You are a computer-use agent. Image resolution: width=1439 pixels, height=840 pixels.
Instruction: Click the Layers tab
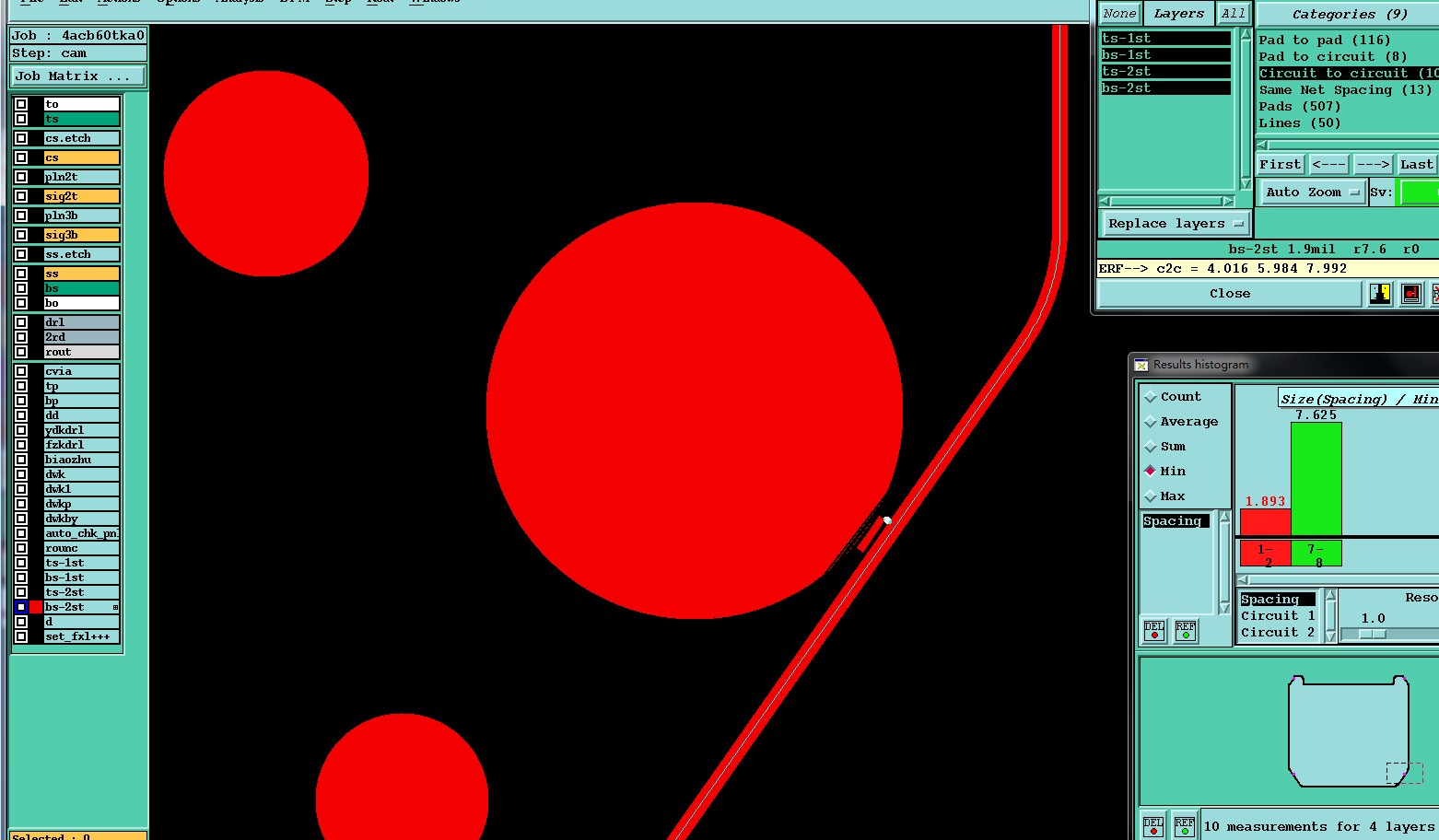tap(1178, 14)
